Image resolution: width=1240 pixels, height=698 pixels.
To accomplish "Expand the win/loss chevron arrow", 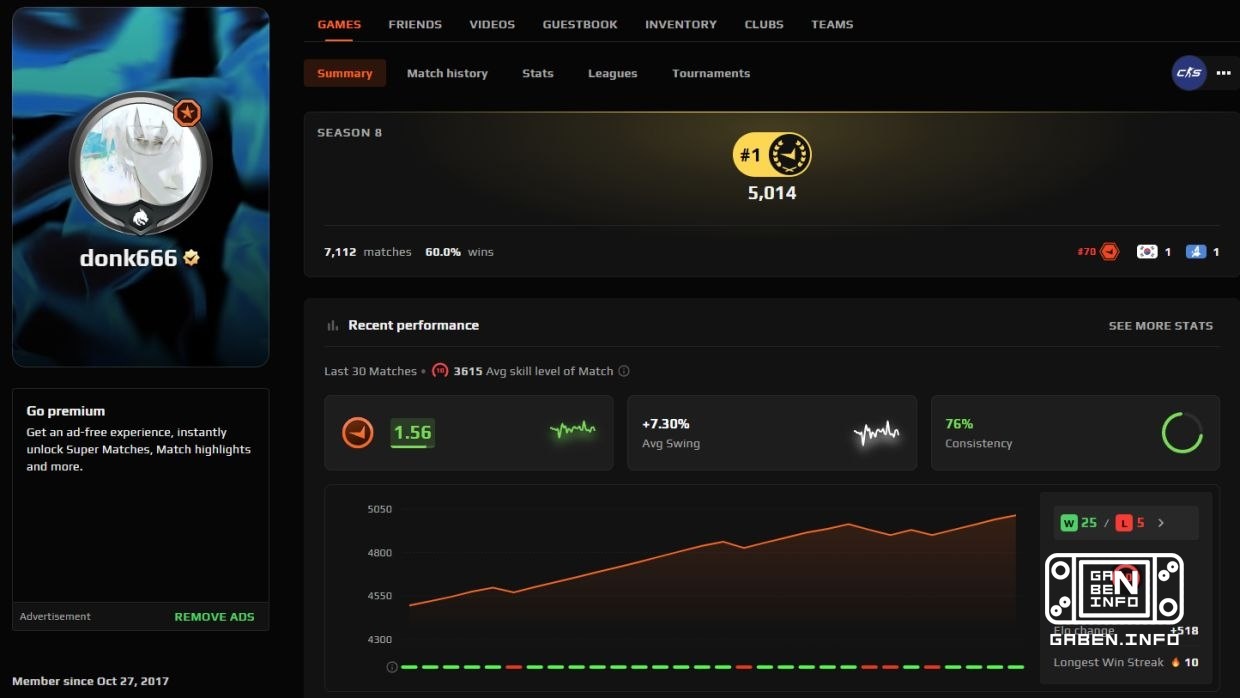I will point(1161,523).
